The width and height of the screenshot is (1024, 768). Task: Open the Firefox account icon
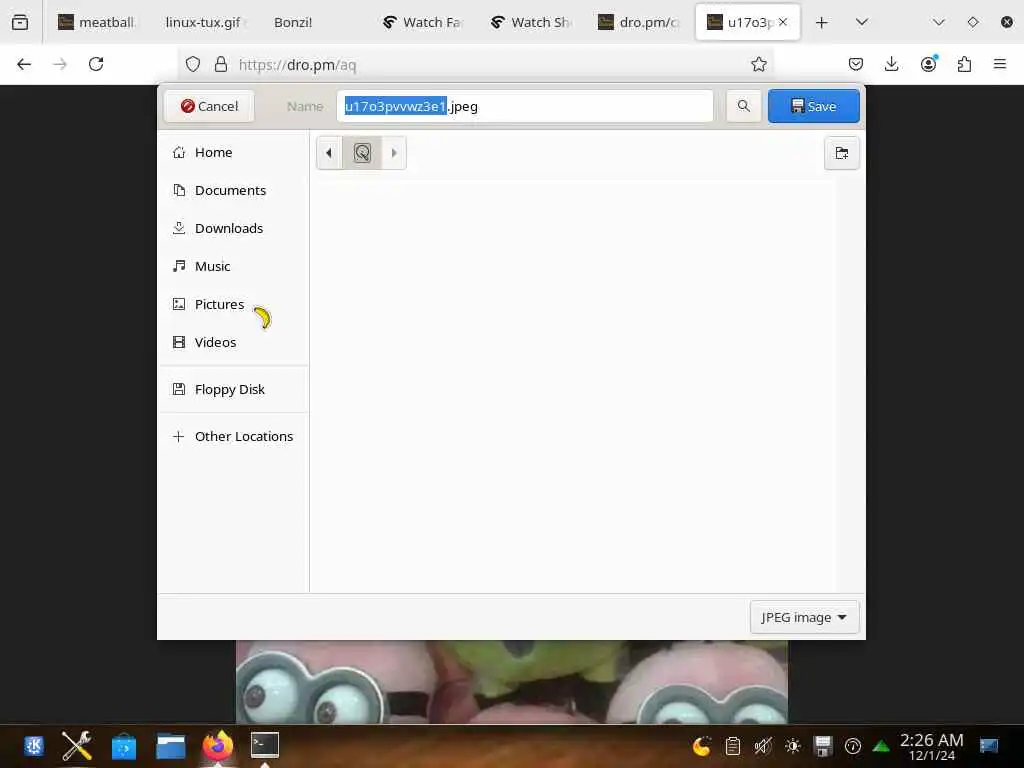point(928,64)
